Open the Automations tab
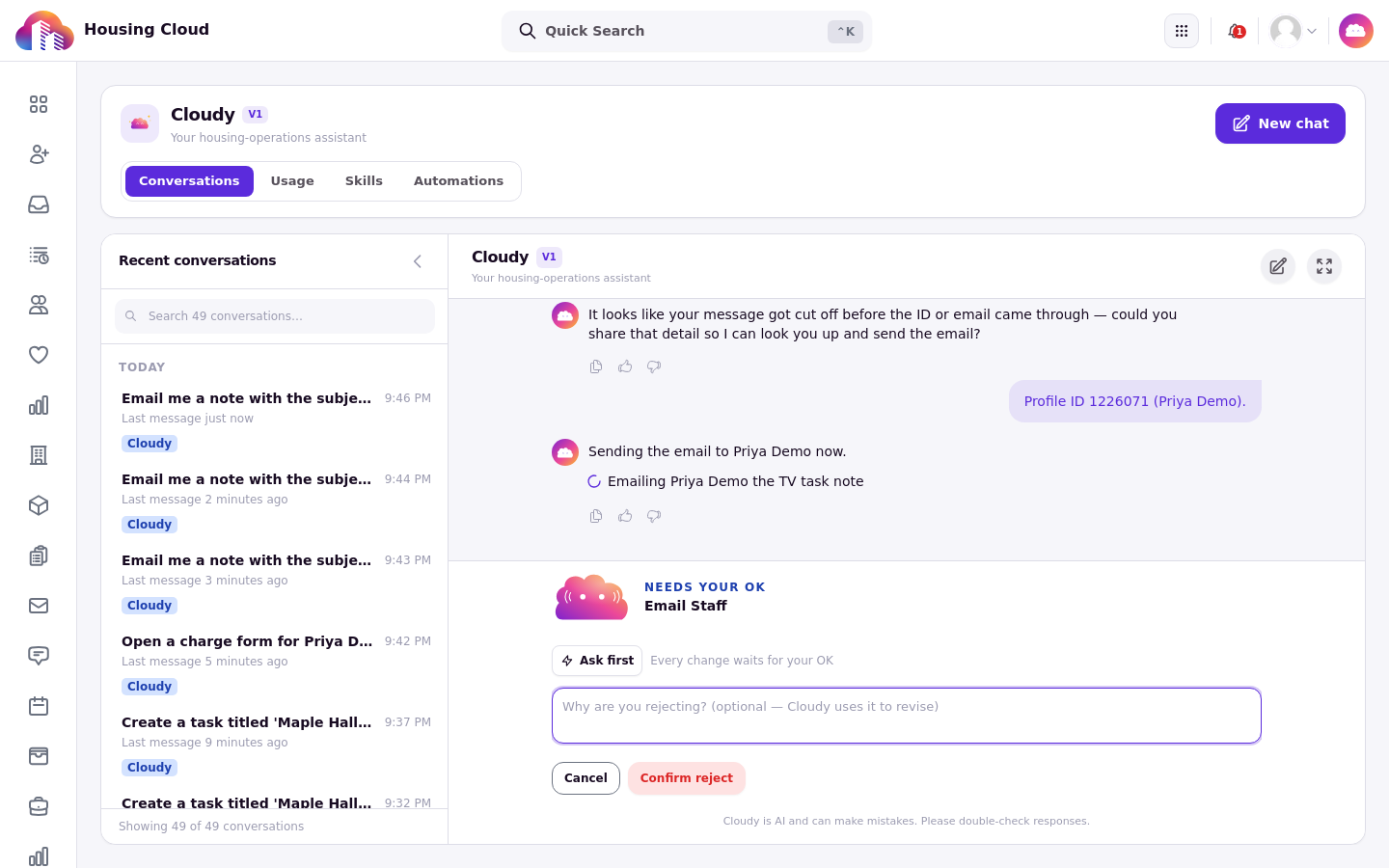 point(458,181)
